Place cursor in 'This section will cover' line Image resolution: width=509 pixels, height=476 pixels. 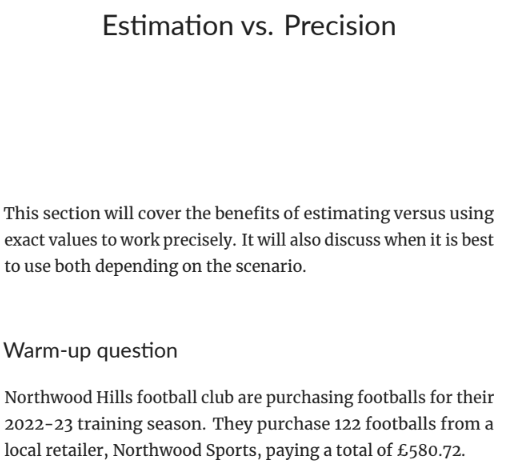click(249, 214)
